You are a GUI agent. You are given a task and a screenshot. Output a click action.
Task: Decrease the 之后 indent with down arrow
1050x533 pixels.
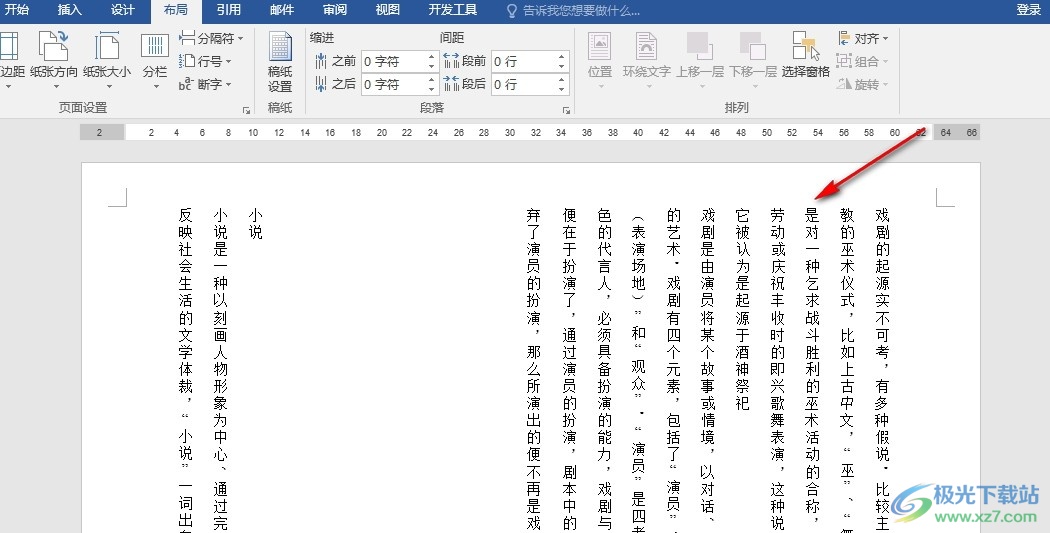click(432, 89)
